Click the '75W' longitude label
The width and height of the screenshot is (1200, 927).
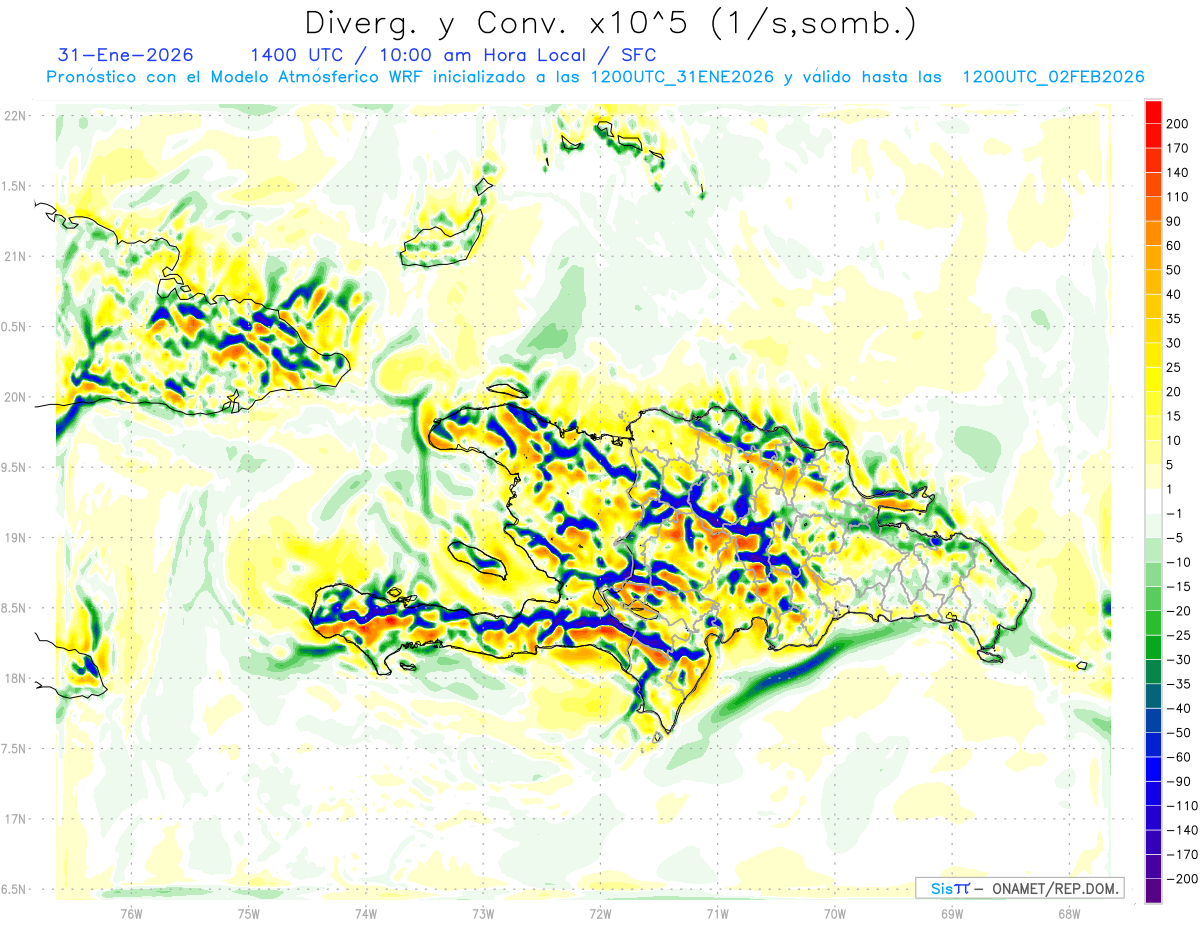pyautogui.click(x=248, y=912)
